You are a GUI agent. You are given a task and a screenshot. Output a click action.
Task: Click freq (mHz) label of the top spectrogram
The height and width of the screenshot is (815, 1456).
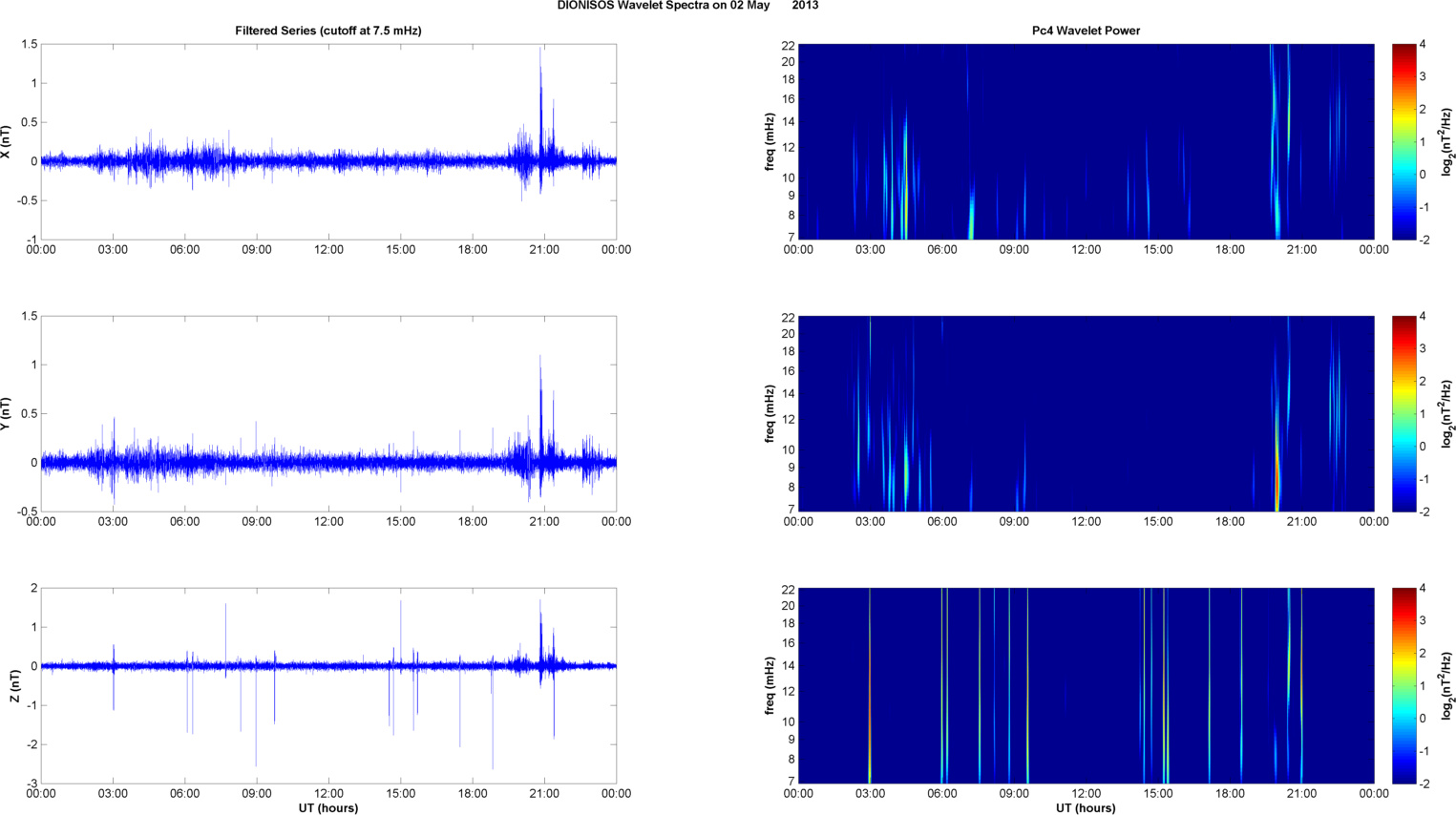pos(770,142)
